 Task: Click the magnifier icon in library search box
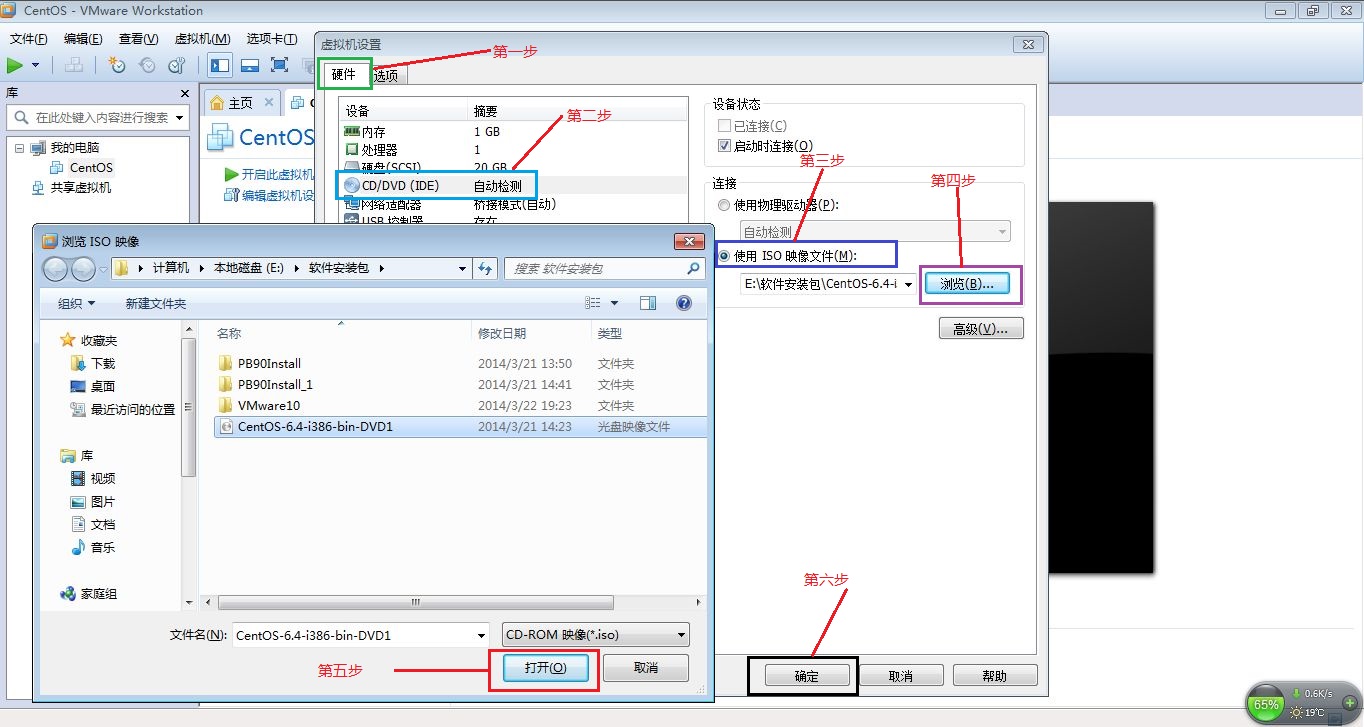(x=22, y=117)
